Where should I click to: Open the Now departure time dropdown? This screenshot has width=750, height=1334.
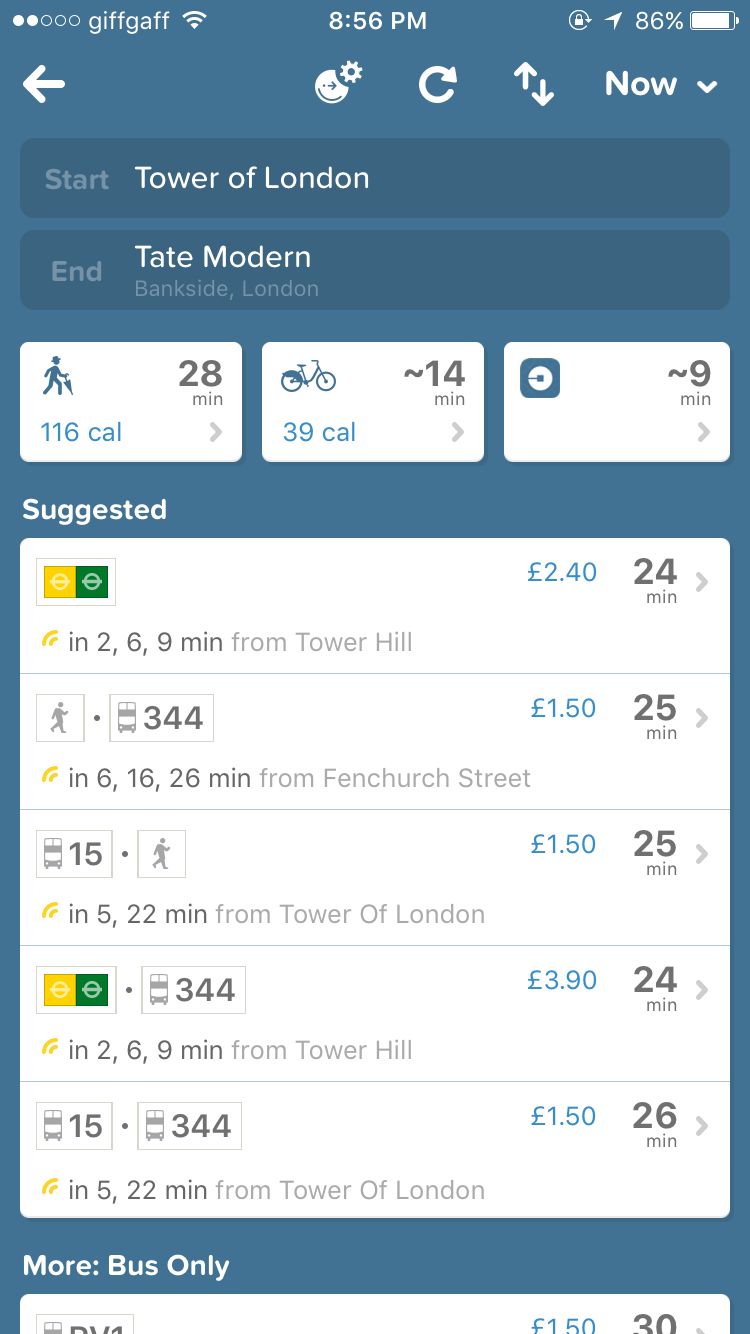(x=661, y=85)
